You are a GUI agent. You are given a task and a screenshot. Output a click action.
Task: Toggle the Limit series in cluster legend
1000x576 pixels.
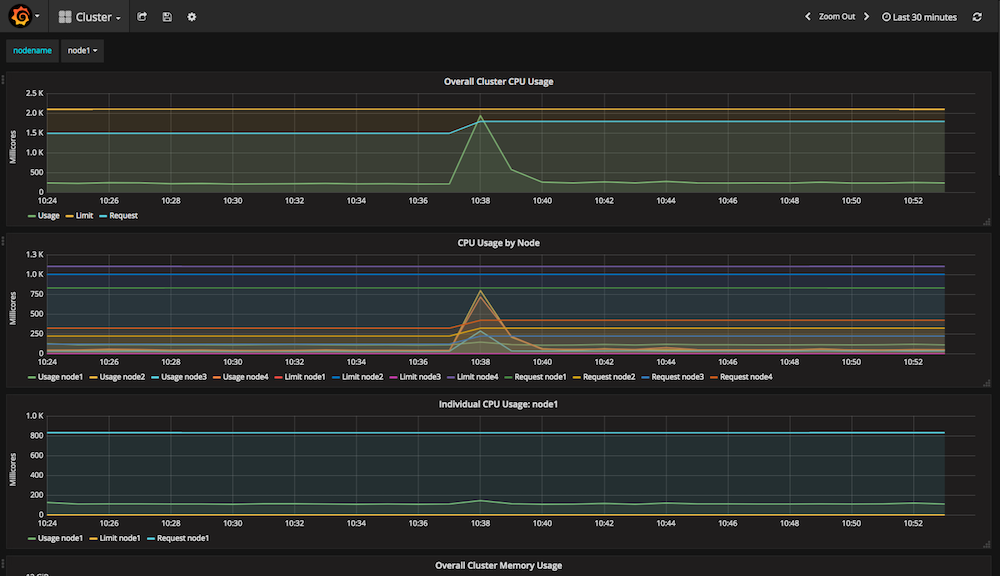[82, 215]
